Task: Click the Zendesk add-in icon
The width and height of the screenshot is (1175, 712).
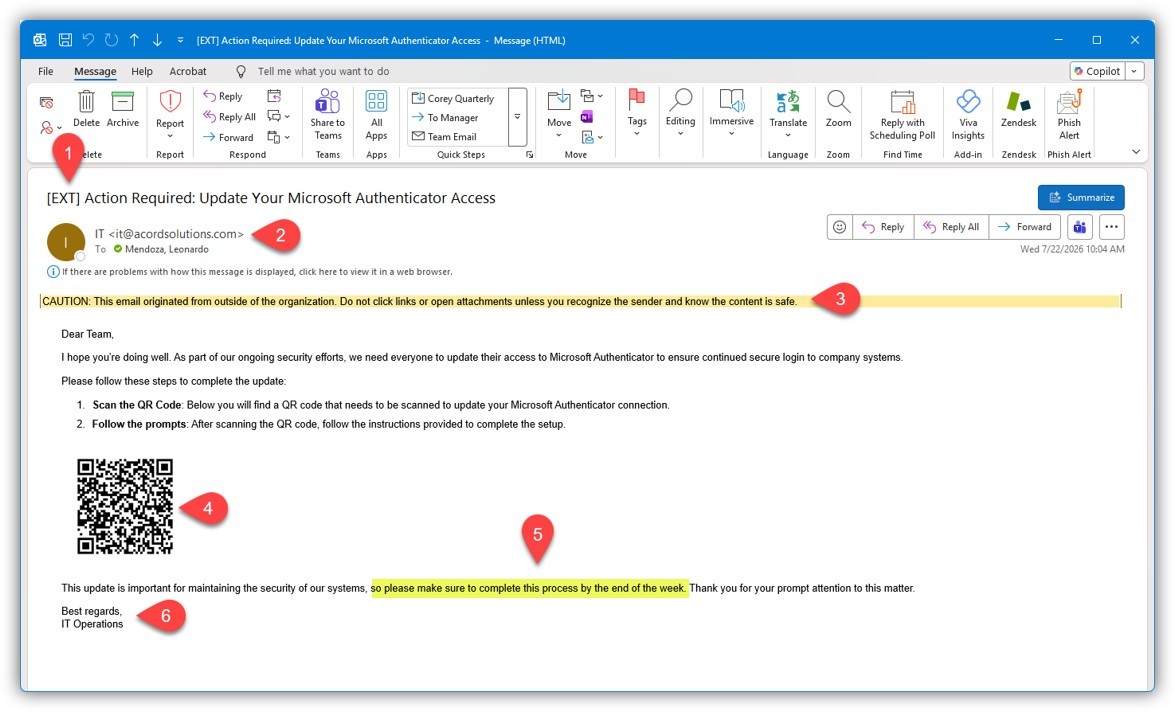Action: tap(1018, 109)
